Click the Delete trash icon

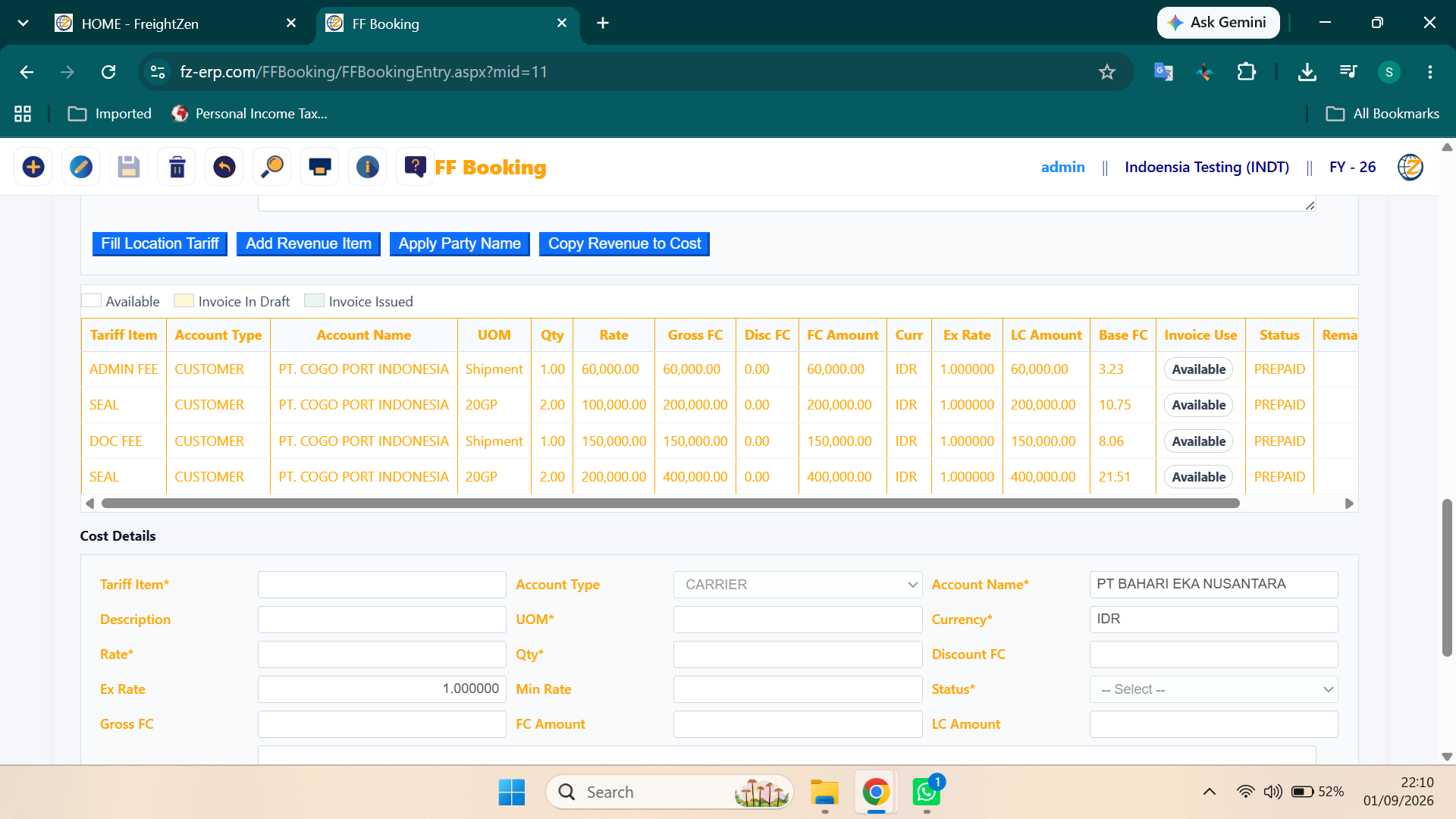coord(177,167)
